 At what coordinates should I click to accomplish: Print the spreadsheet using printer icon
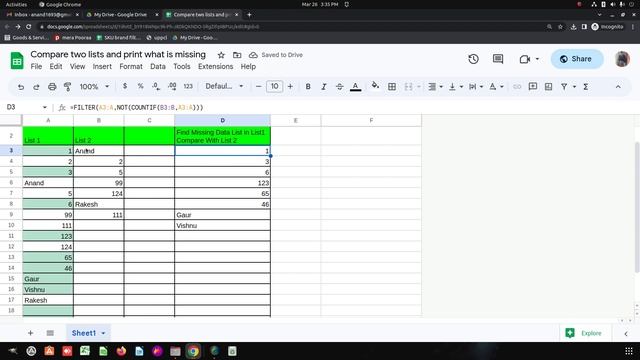(52, 87)
